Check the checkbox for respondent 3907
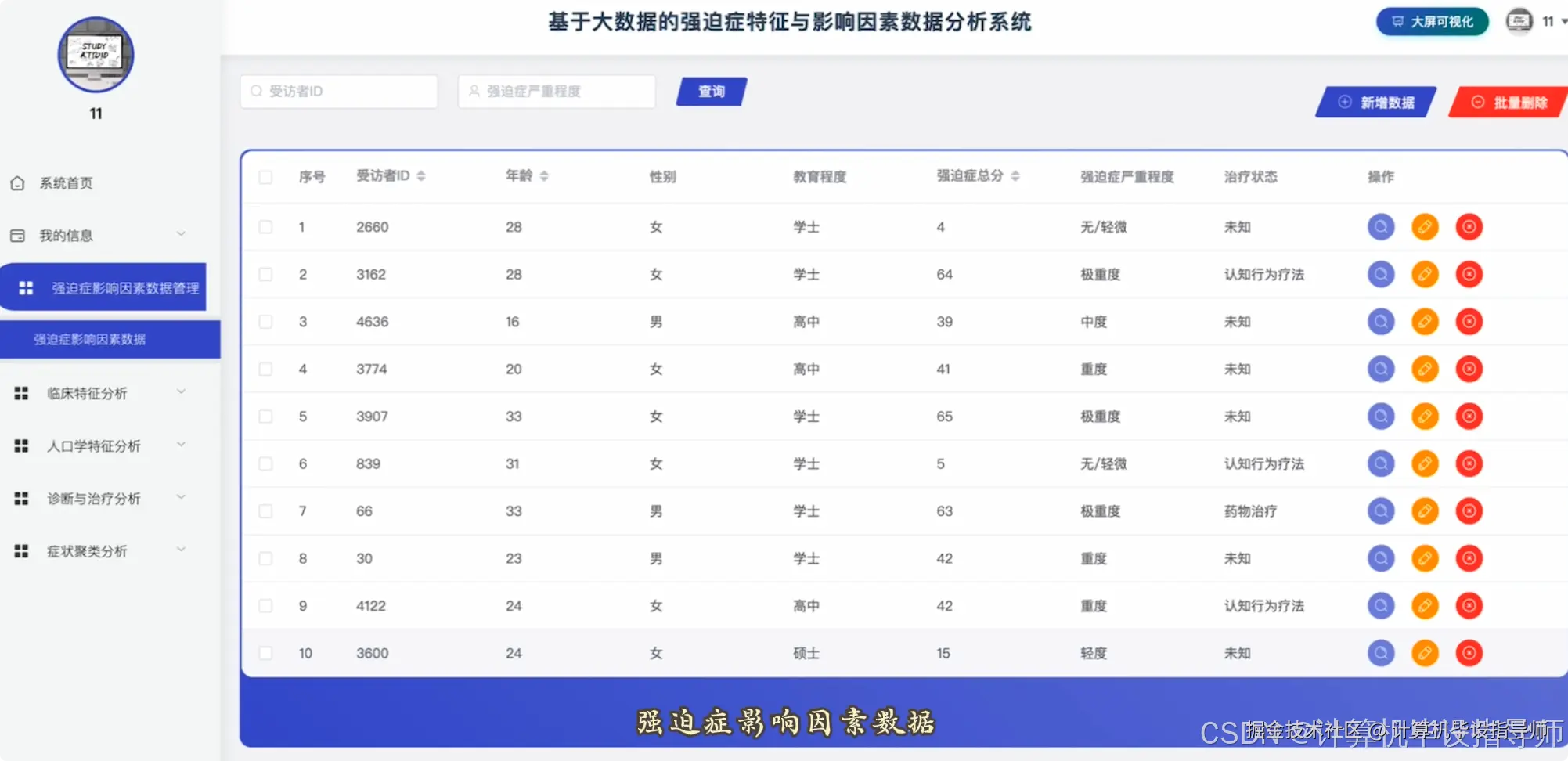The image size is (1568, 761). 265,416
